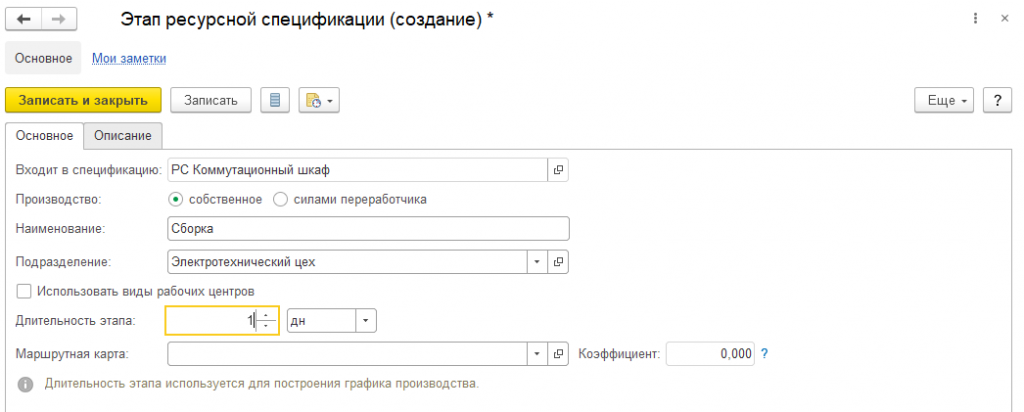
Task: Open the duration unit "дн" dropdown
Action: tap(366, 321)
